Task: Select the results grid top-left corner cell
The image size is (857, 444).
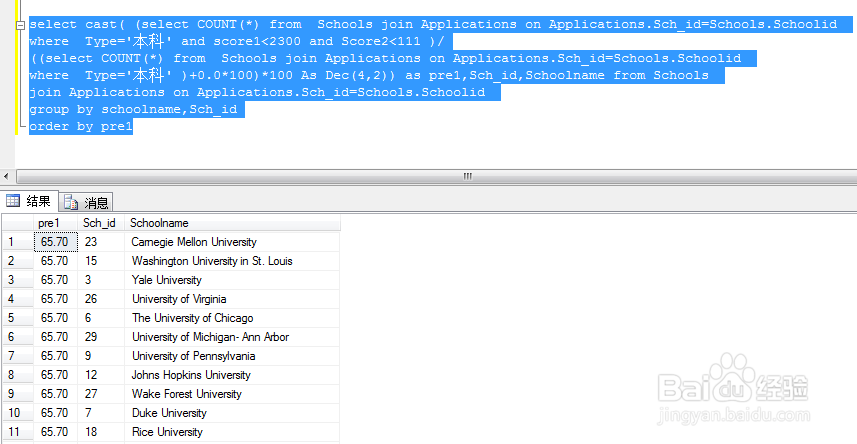Action: pyautogui.click(x=18, y=223)
